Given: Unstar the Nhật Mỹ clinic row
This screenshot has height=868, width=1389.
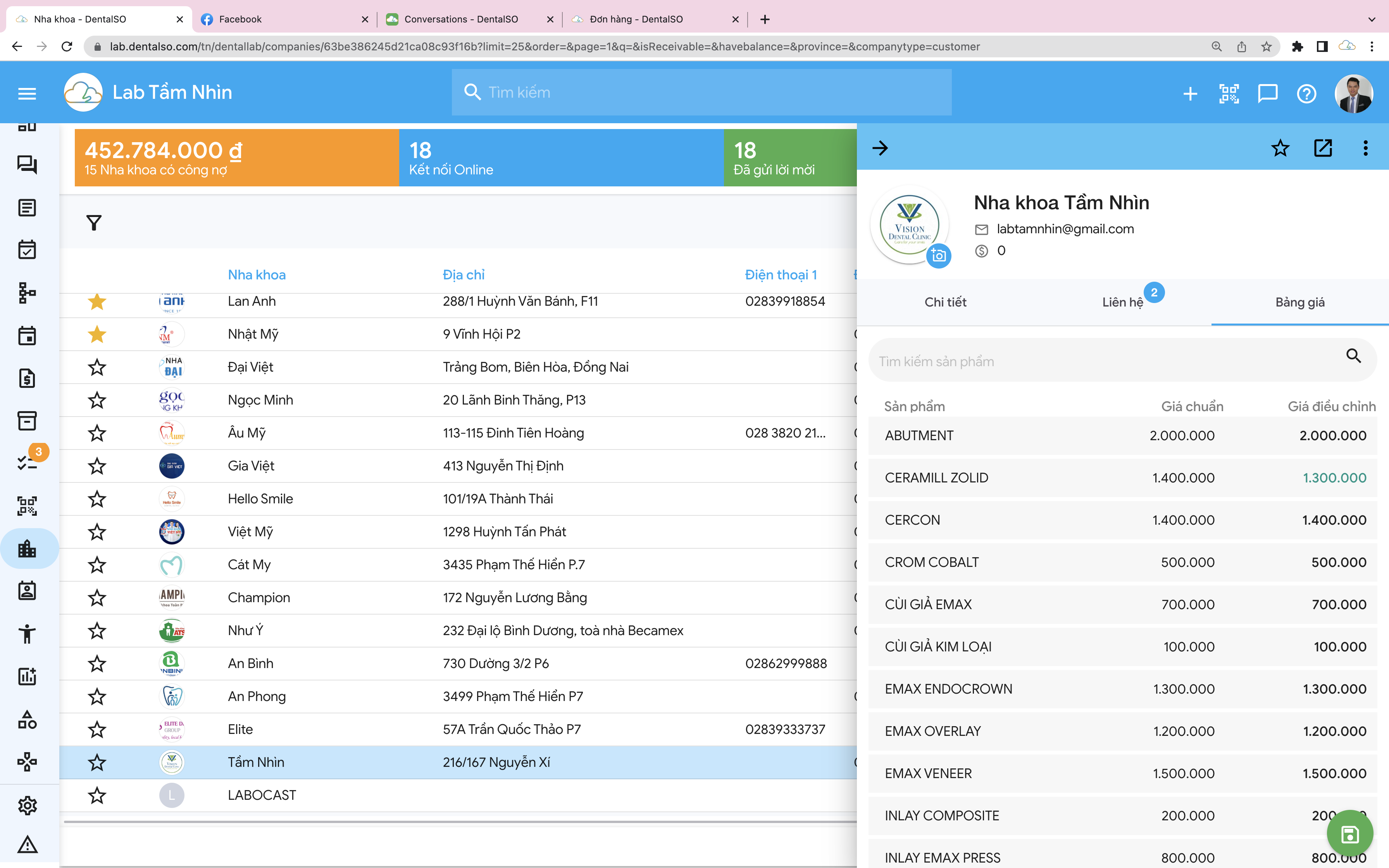Looking at the screenshot, I should pyautogui.click(x=97, y=334).
